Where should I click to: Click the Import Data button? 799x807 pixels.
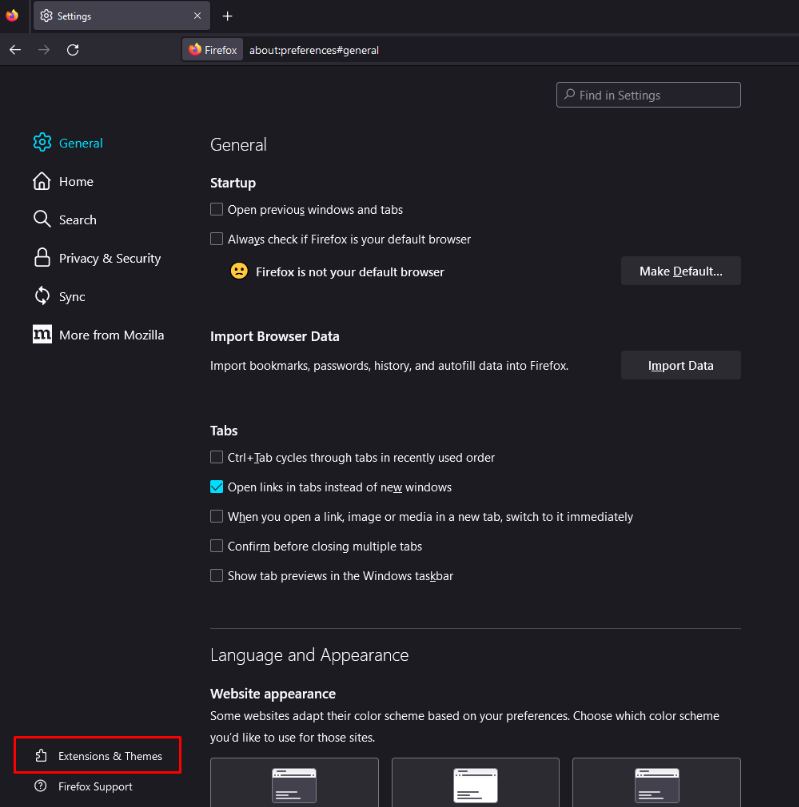(681, 365)
